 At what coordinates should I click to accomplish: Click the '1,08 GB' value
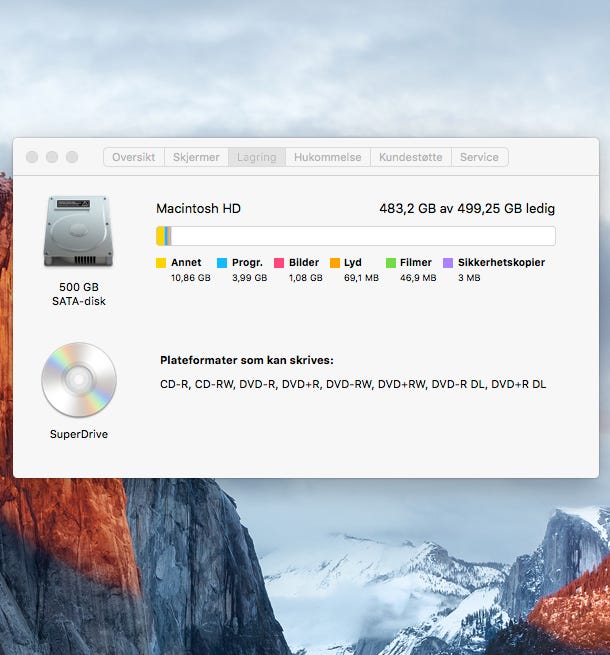pyautogui.click(x=305, y=278)
